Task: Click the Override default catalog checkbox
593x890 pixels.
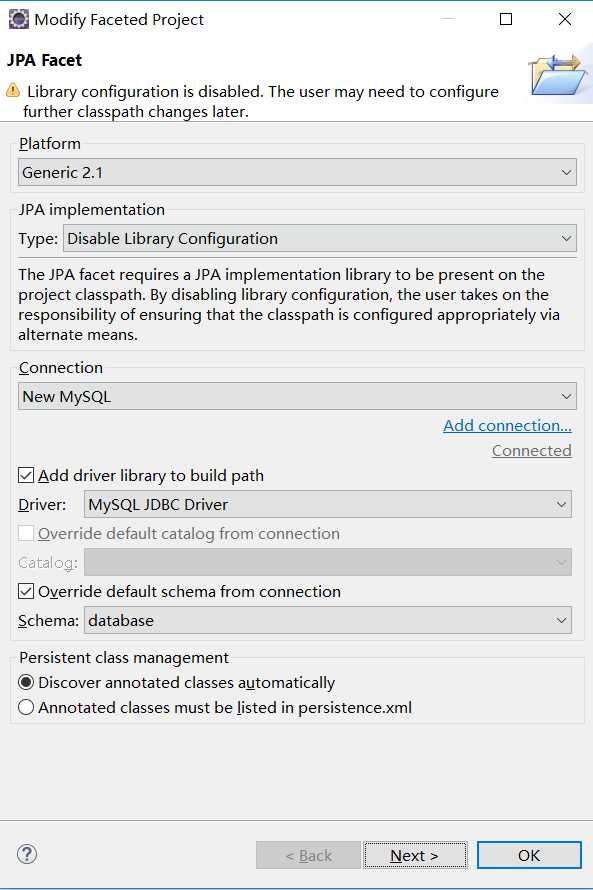Action: pos(26,533)
